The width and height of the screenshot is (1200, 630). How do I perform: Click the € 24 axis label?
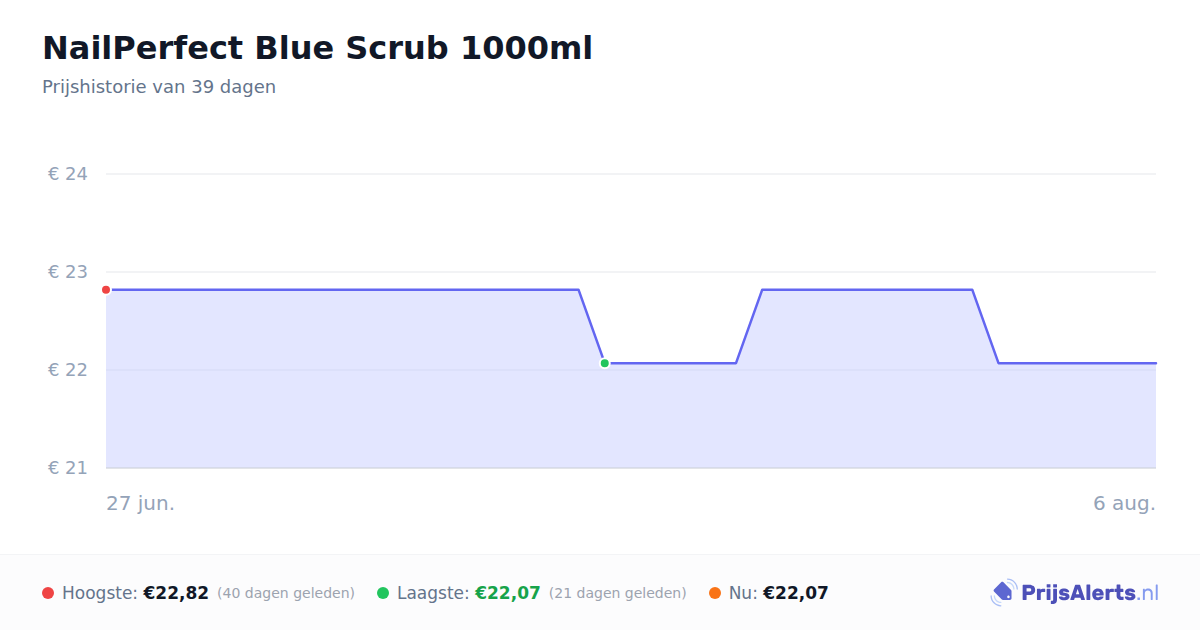(x=68, y=174)
